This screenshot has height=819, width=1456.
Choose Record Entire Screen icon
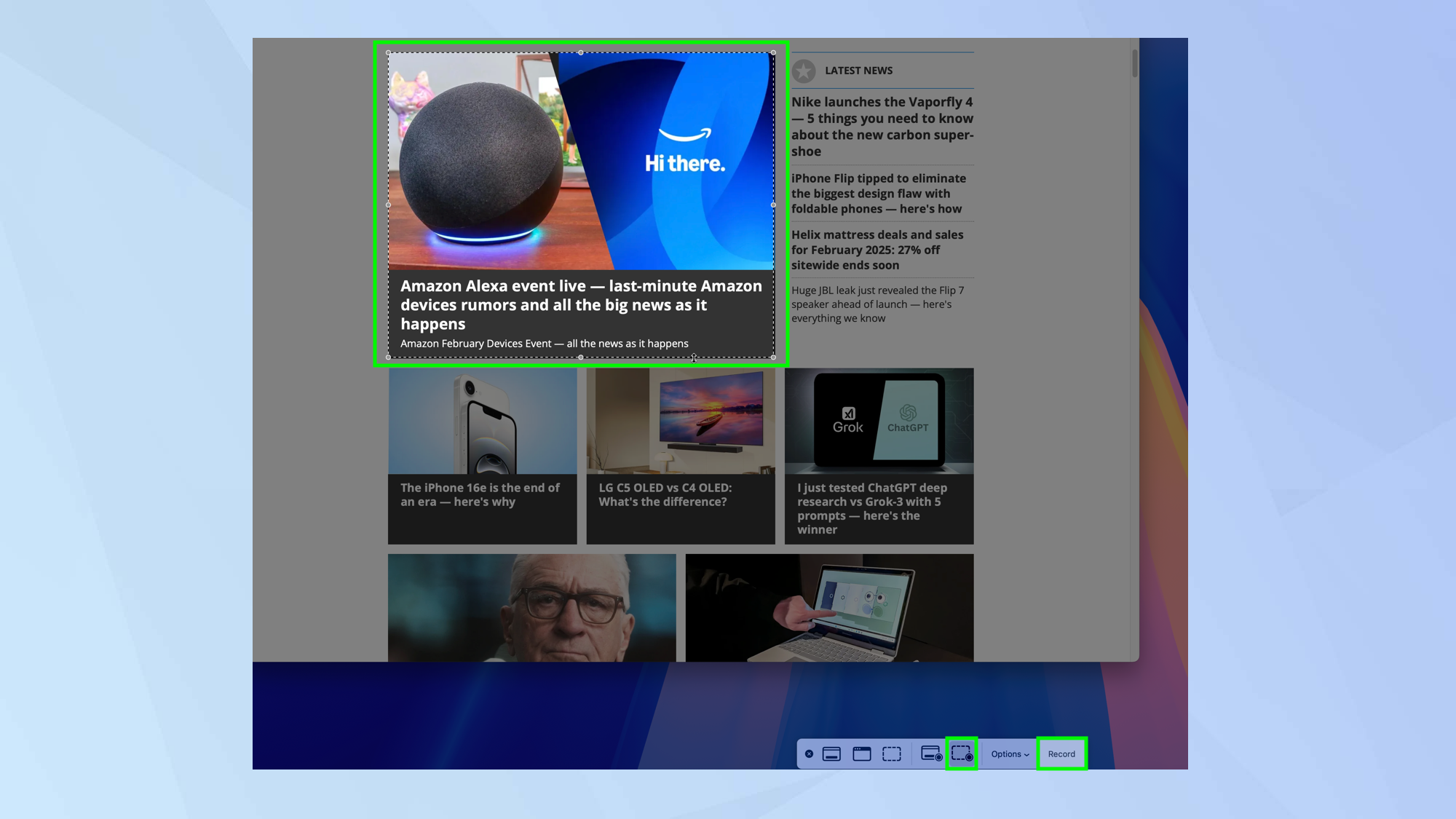(931, 754)
